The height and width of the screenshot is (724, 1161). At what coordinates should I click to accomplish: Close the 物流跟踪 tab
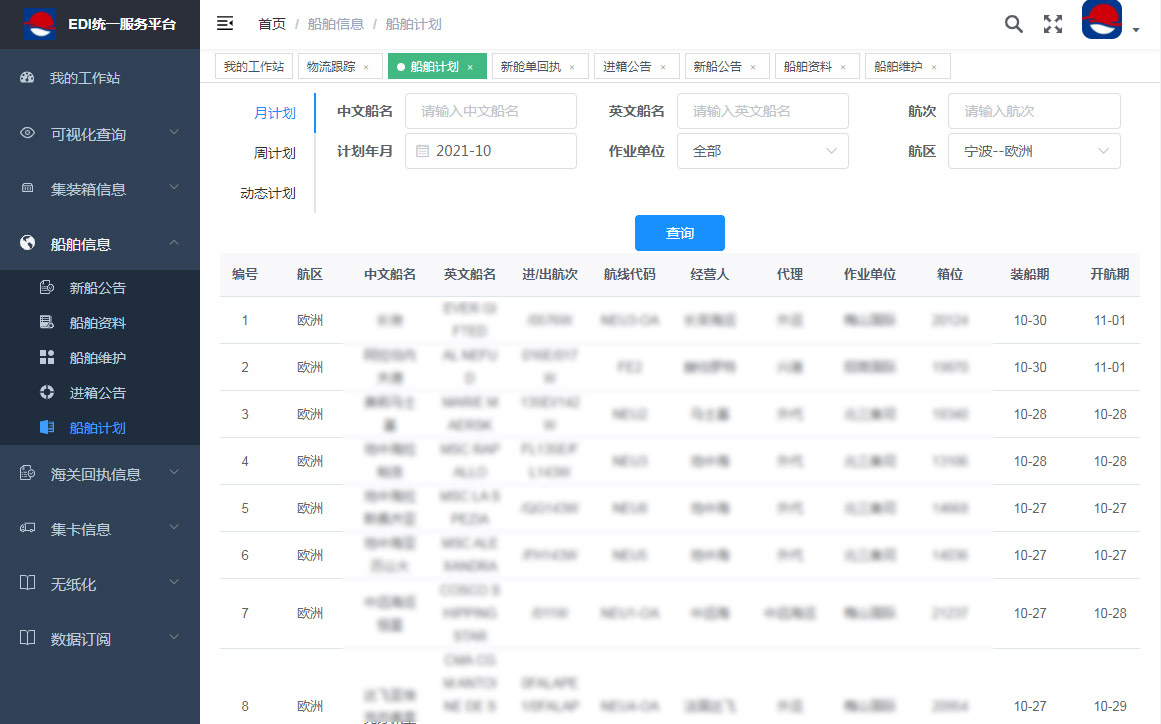(x=366, y=67)
